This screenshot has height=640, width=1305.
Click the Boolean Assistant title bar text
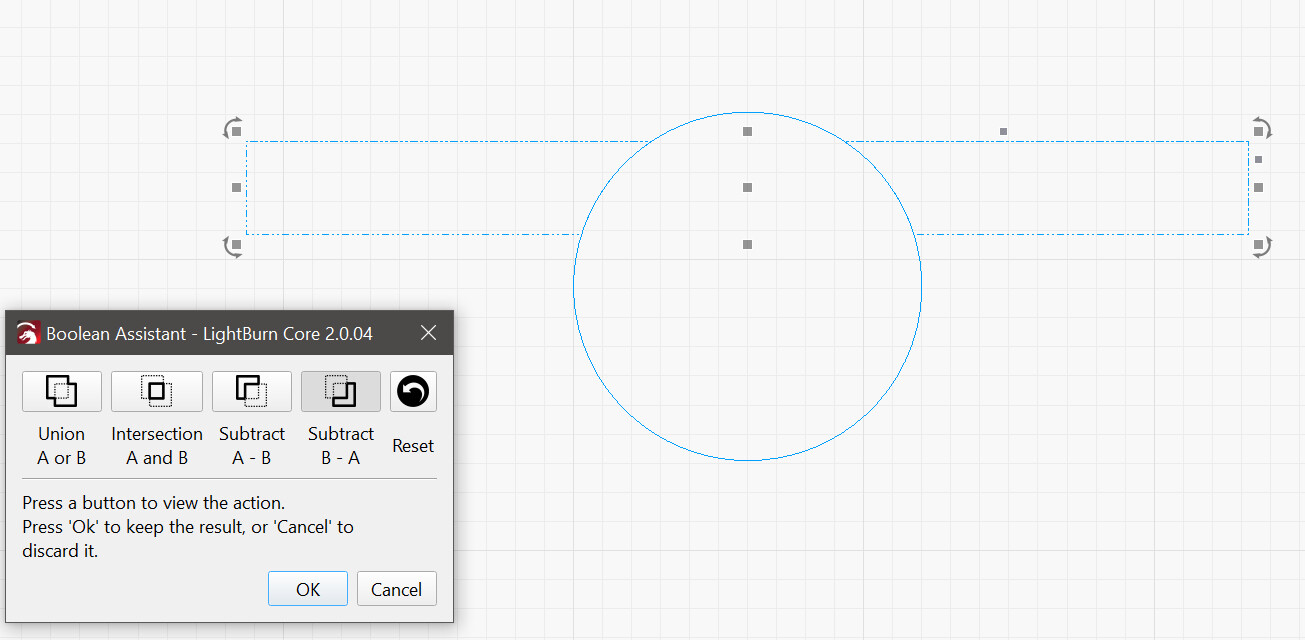click(209, 334)
